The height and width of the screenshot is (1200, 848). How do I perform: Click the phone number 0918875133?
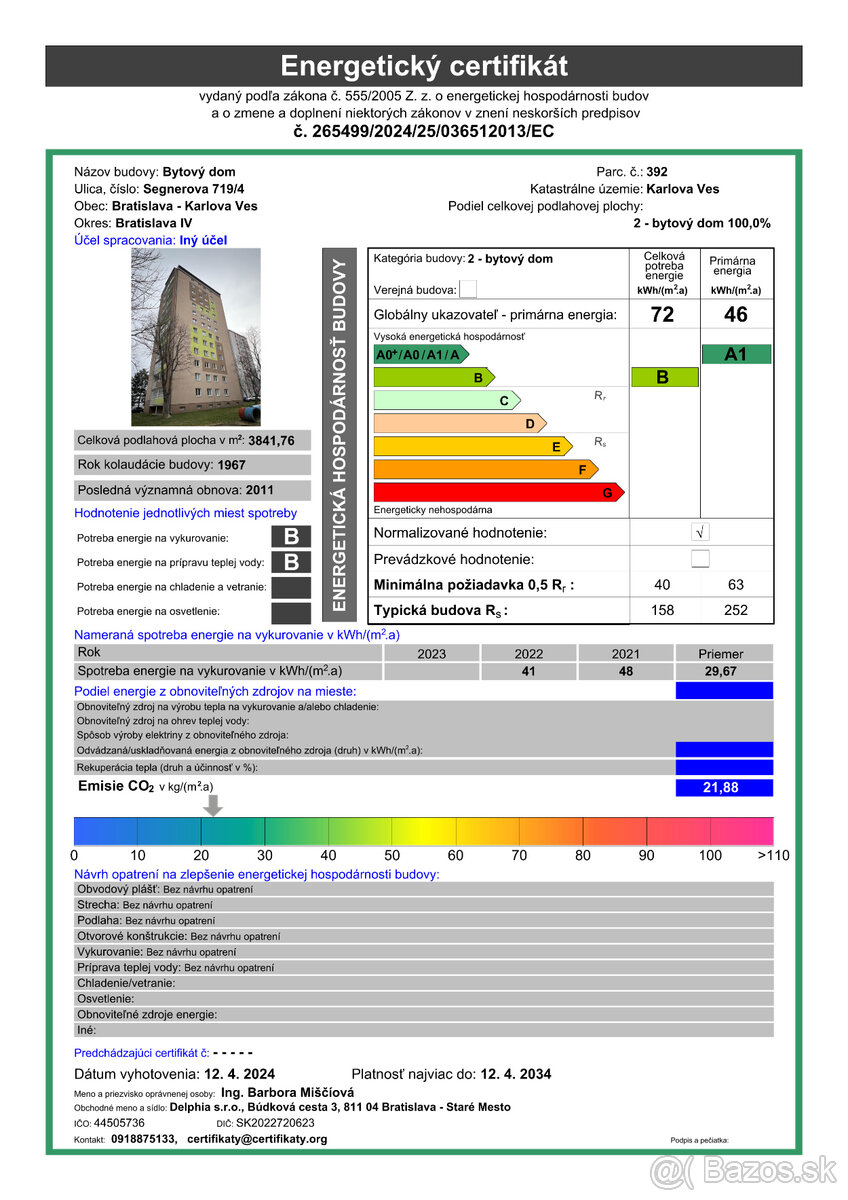[144, 1139]
